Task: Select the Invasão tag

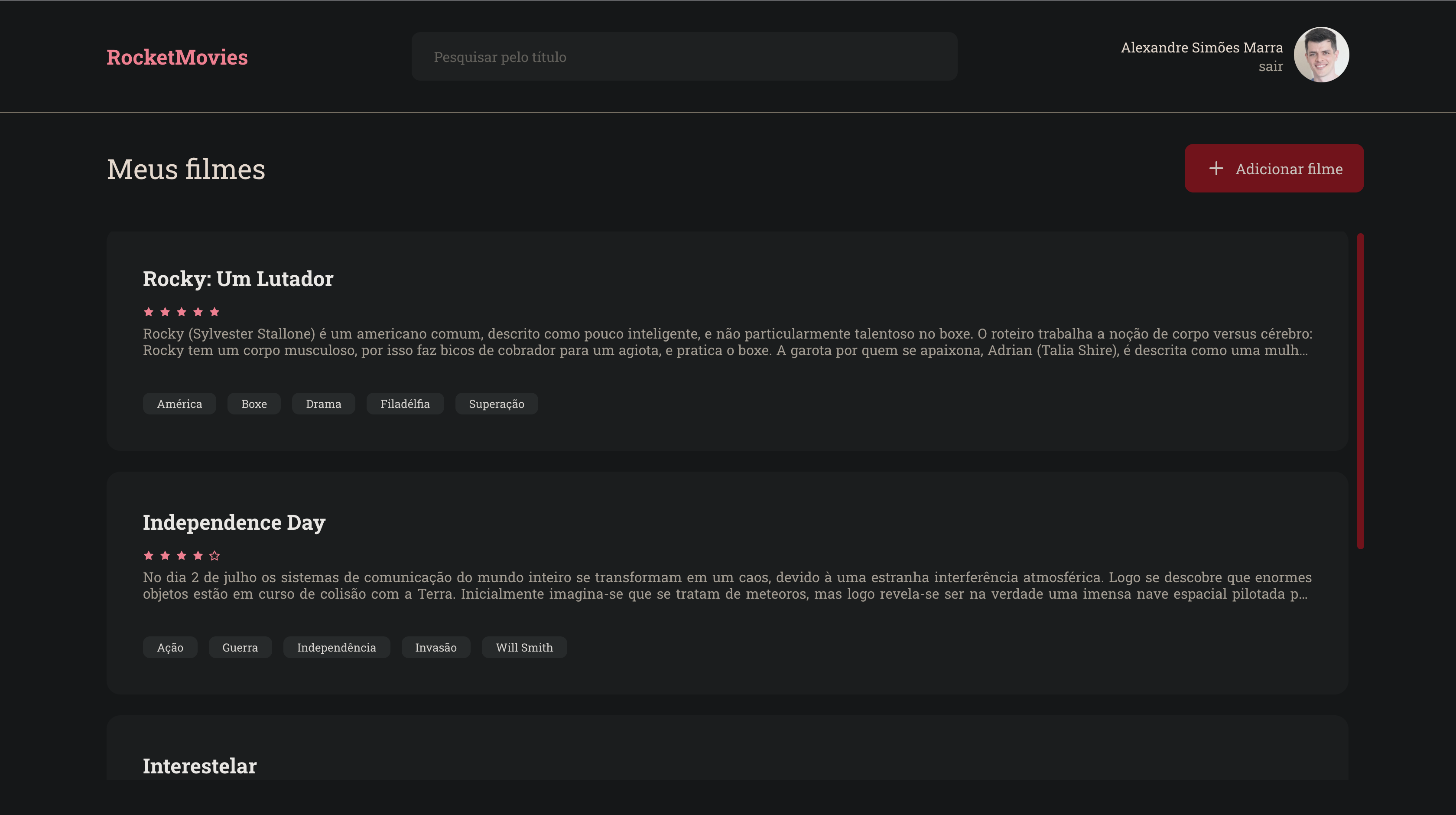Action: pos(436,648)
